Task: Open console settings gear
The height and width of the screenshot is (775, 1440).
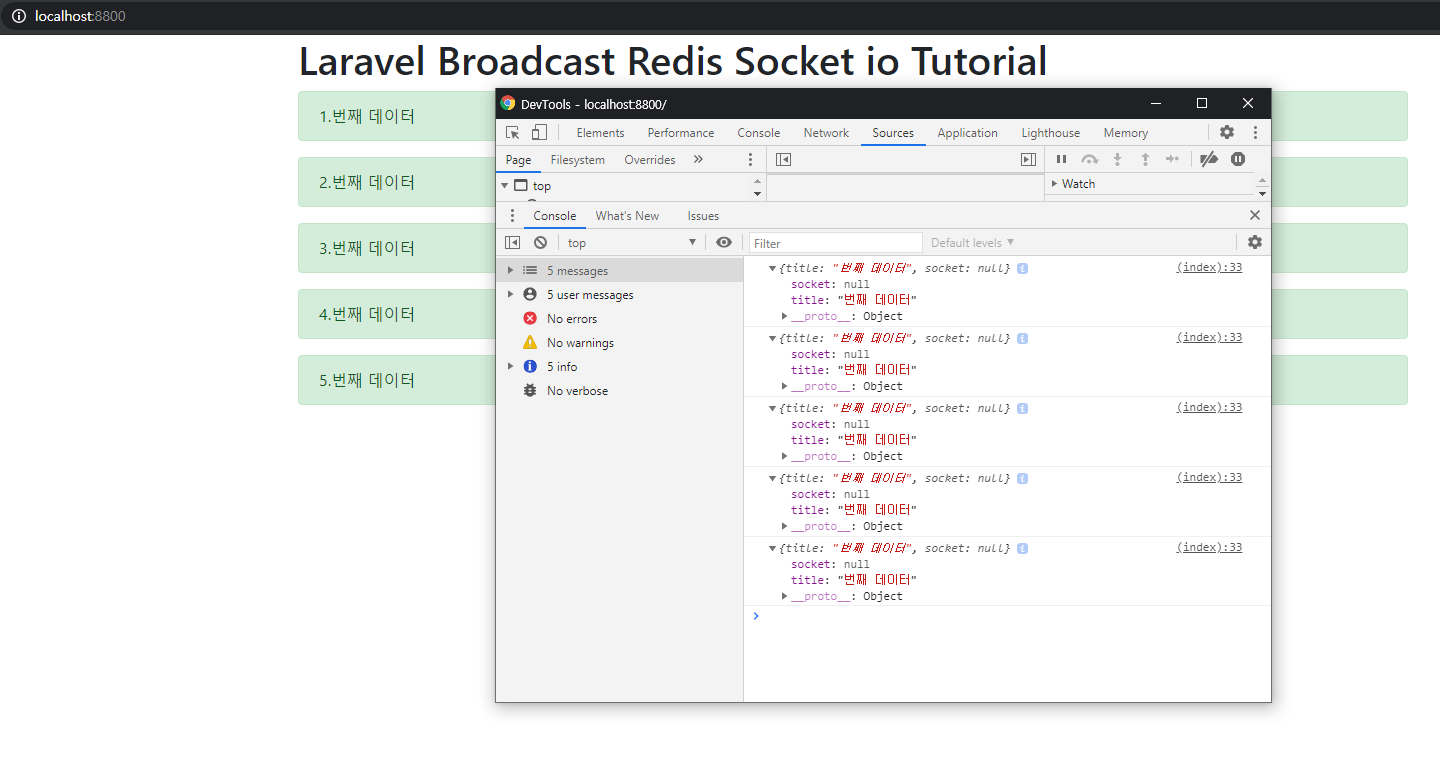Action: (1255, 242)
